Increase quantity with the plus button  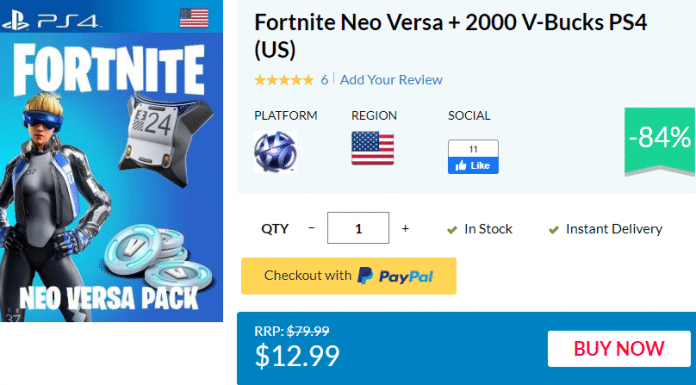click(x=405, y=228)
